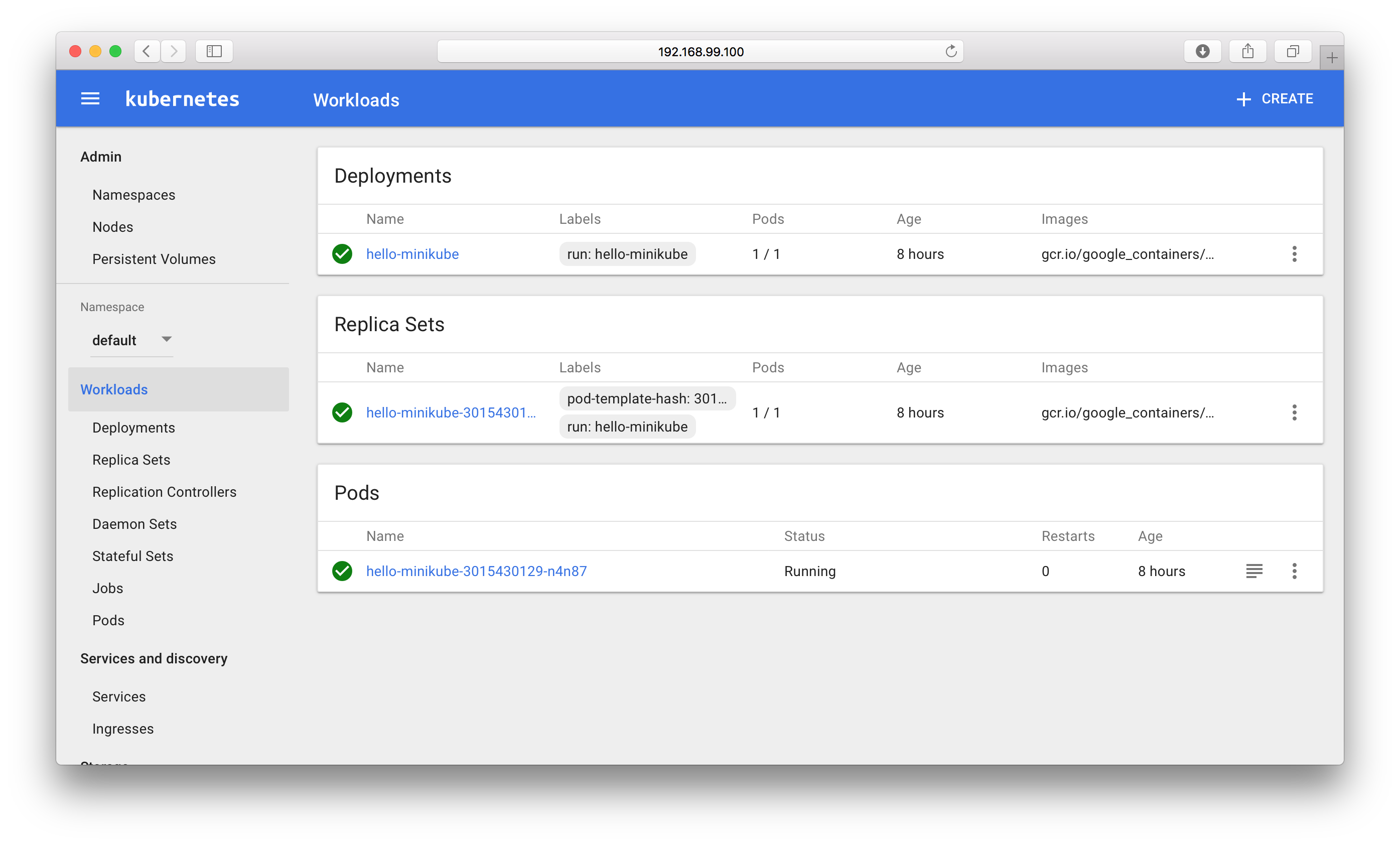
Task: Click the Share icon in the browser toolbar
Action: 1248,51
